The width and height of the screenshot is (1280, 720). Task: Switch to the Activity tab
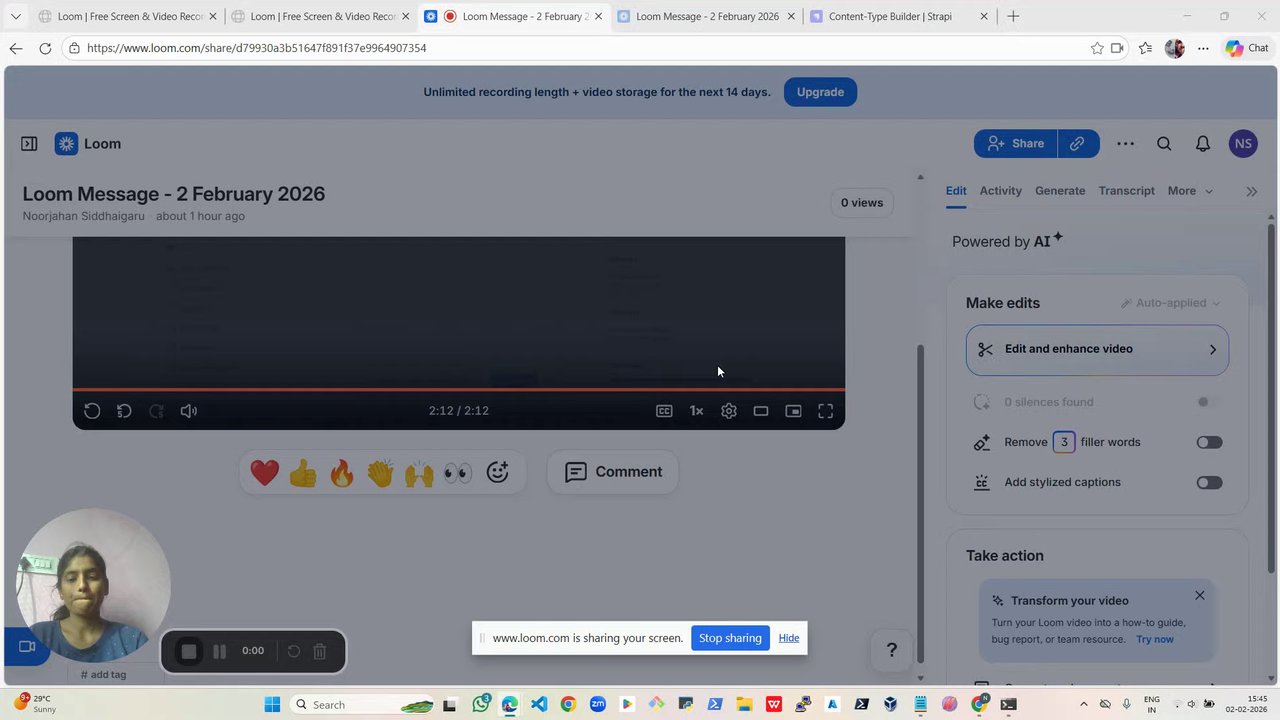click(x=1001, y=191)
